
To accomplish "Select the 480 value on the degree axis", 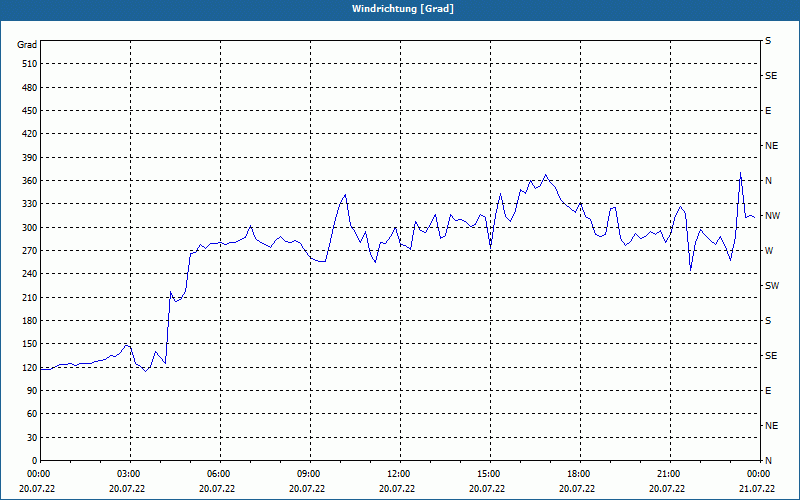I will point(30,87).
